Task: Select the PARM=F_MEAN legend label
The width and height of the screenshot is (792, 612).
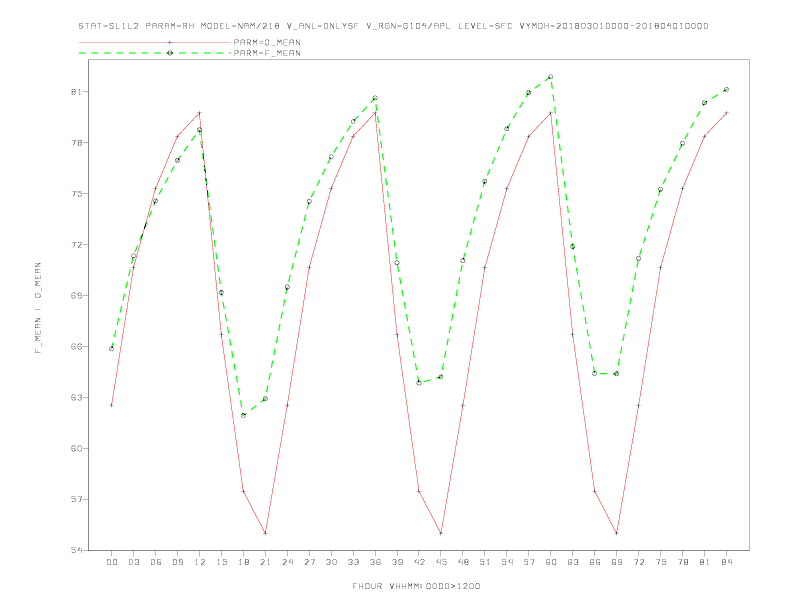Action: coord(267,53)
